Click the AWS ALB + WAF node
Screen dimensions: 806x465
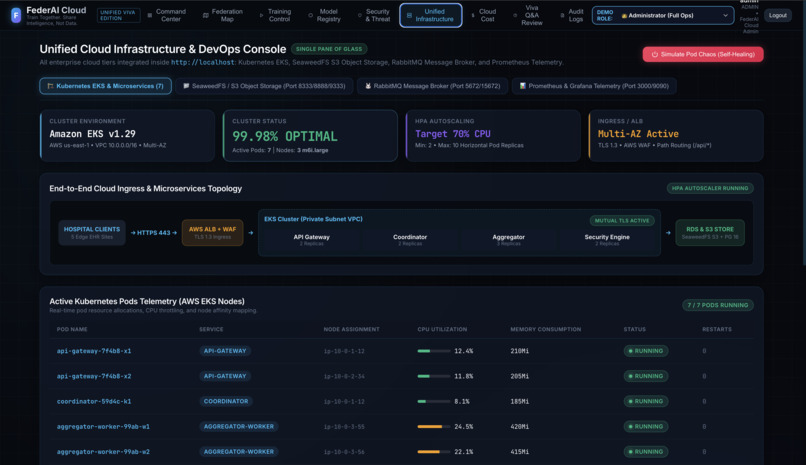click(212, 232)
